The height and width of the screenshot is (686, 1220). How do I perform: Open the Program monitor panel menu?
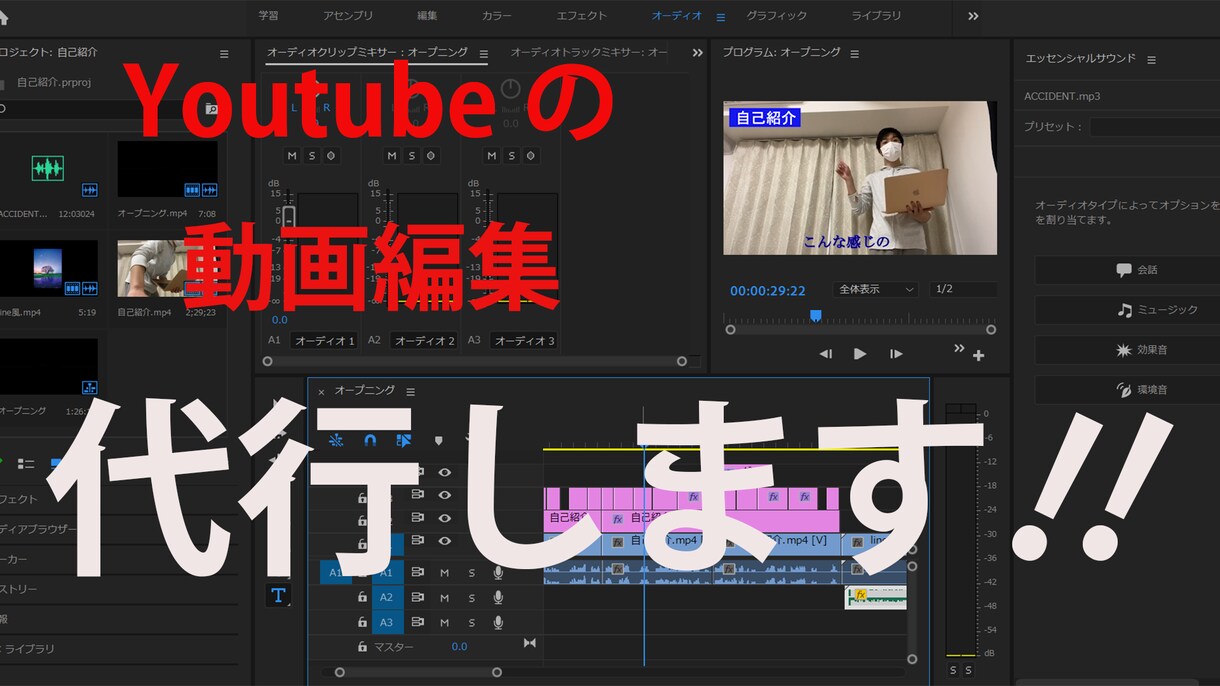click(854, 54)
